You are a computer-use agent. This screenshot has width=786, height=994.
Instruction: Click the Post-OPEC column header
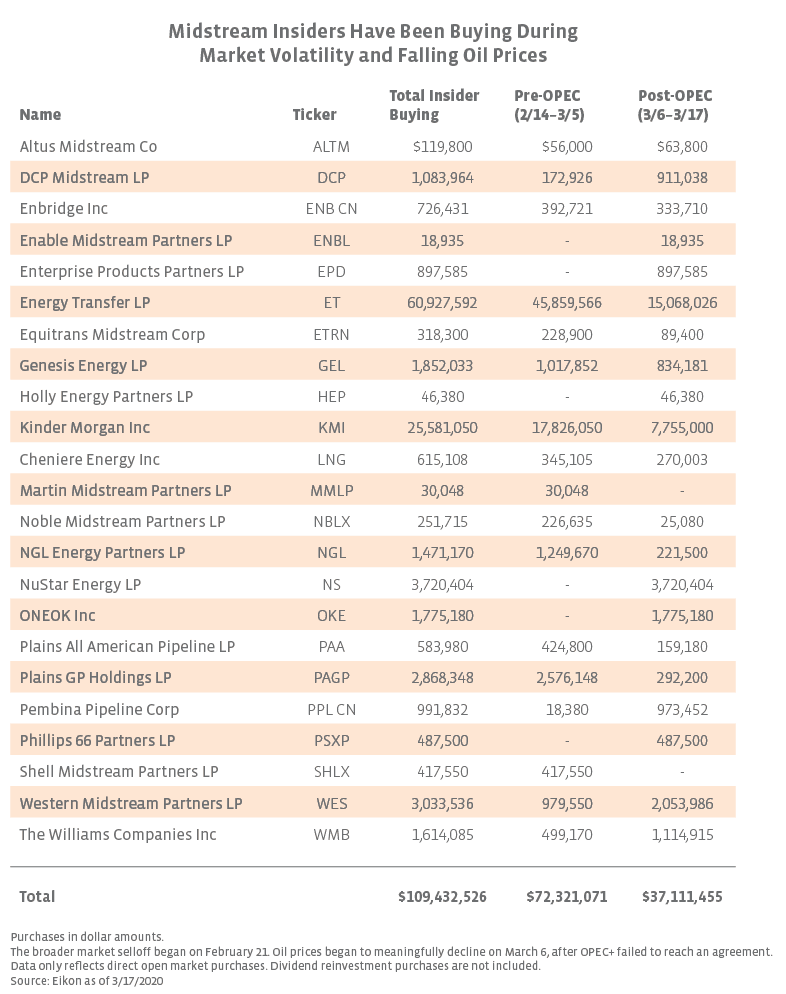pyautogui.click(x=674, y=105)
